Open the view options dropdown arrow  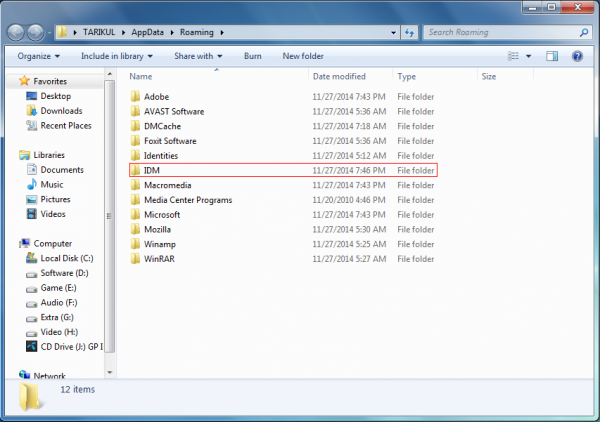tap(528, 56)
